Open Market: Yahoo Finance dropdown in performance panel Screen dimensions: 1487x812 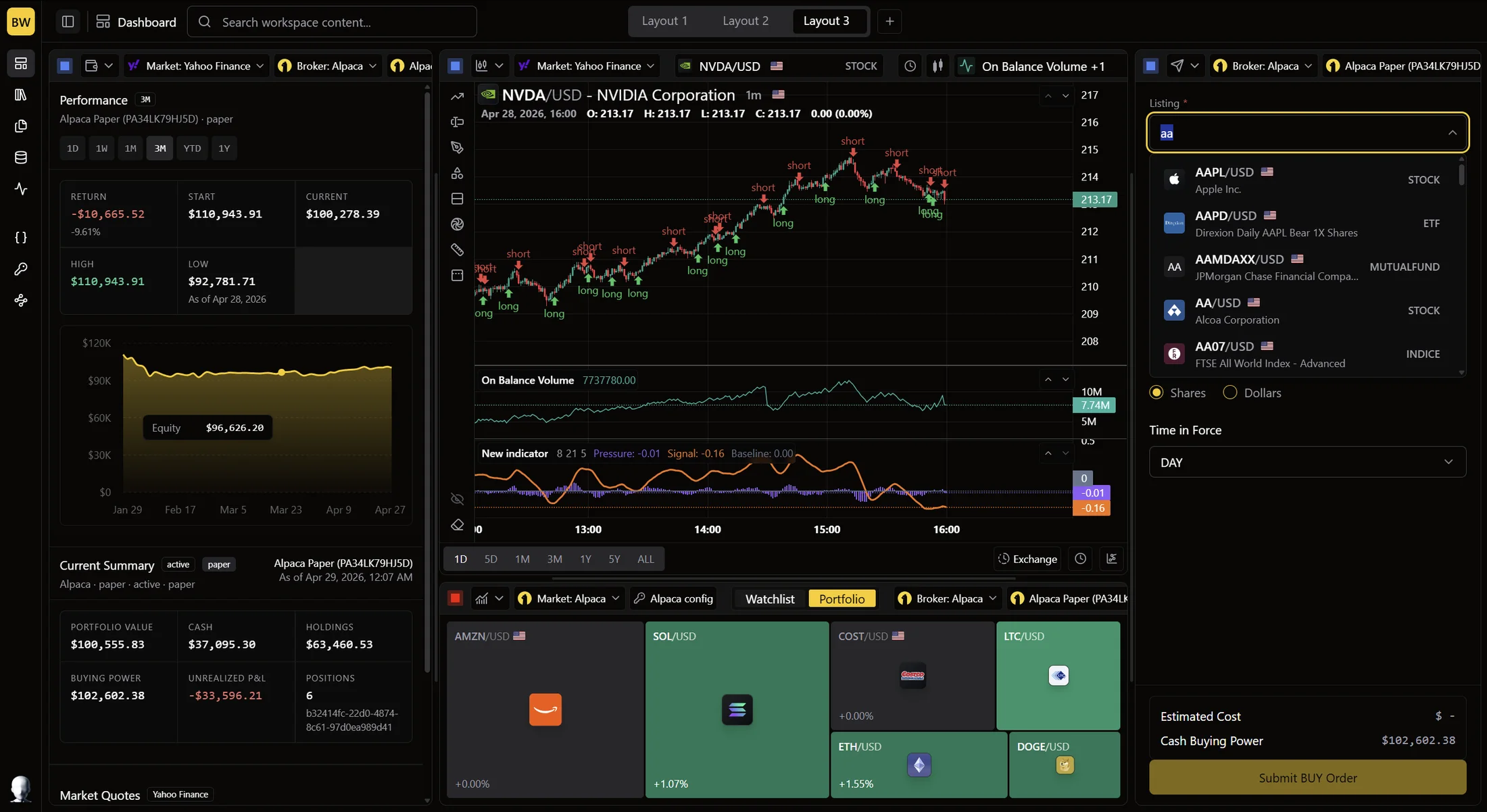tap(197, 66)
